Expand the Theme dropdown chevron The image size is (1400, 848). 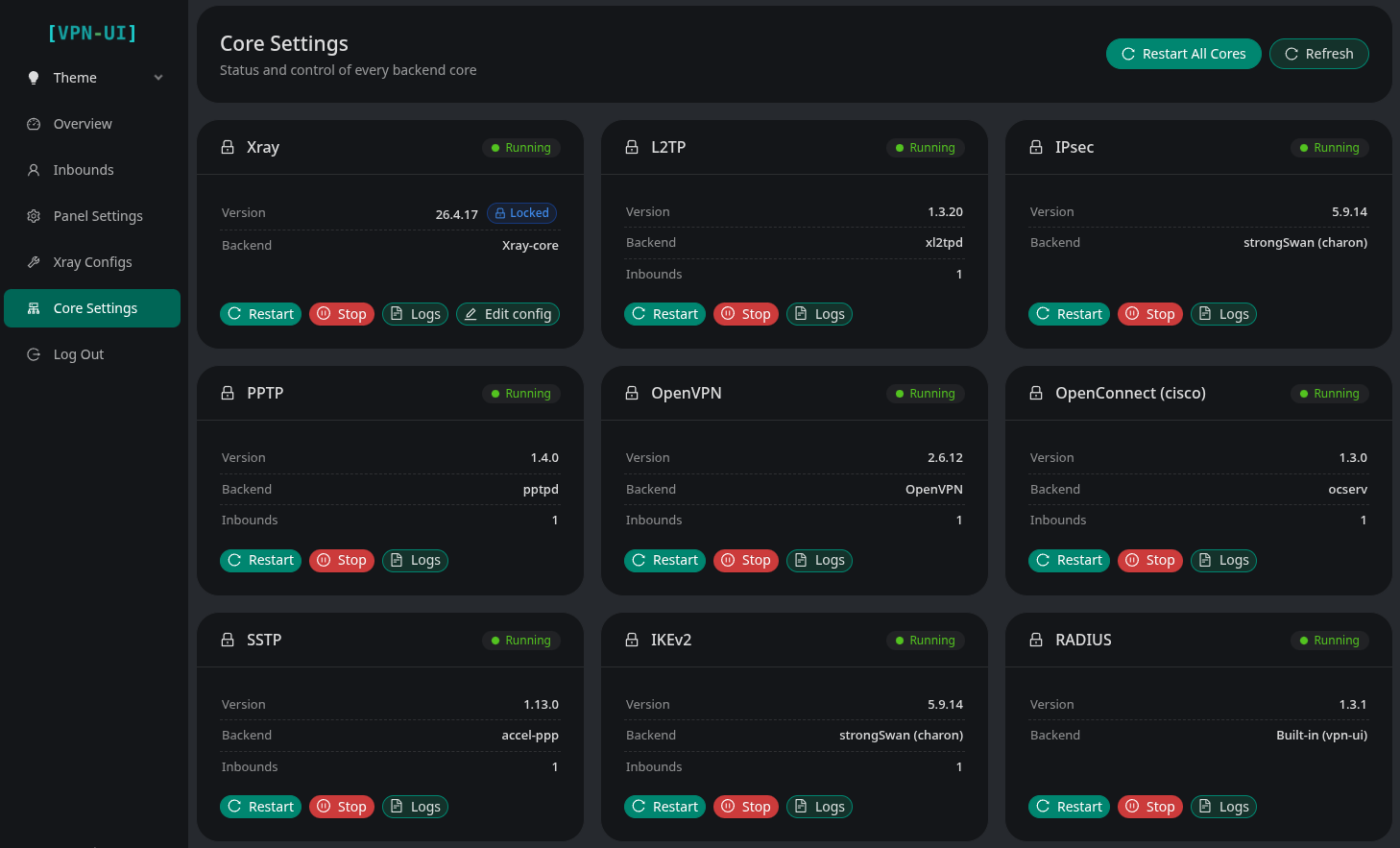click(x=158, y=78)
